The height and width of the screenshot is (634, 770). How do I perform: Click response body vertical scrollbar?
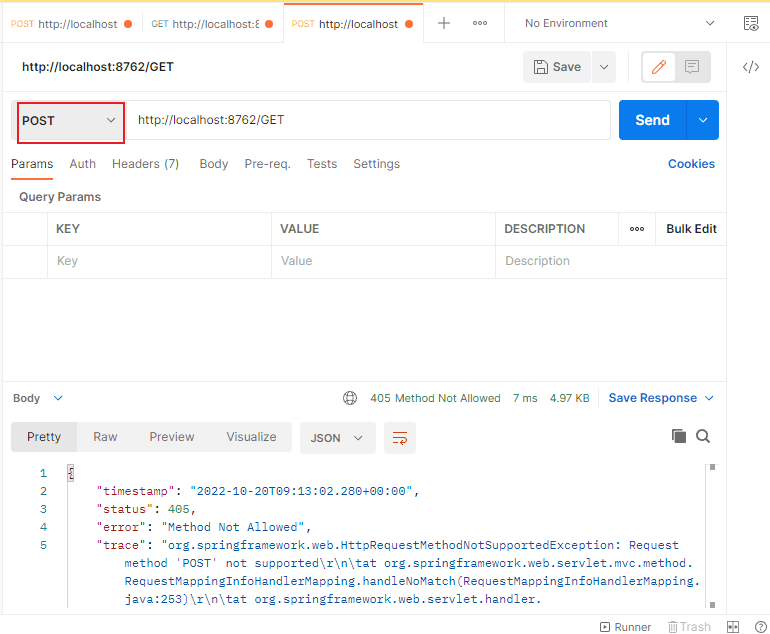click(712, 536)
